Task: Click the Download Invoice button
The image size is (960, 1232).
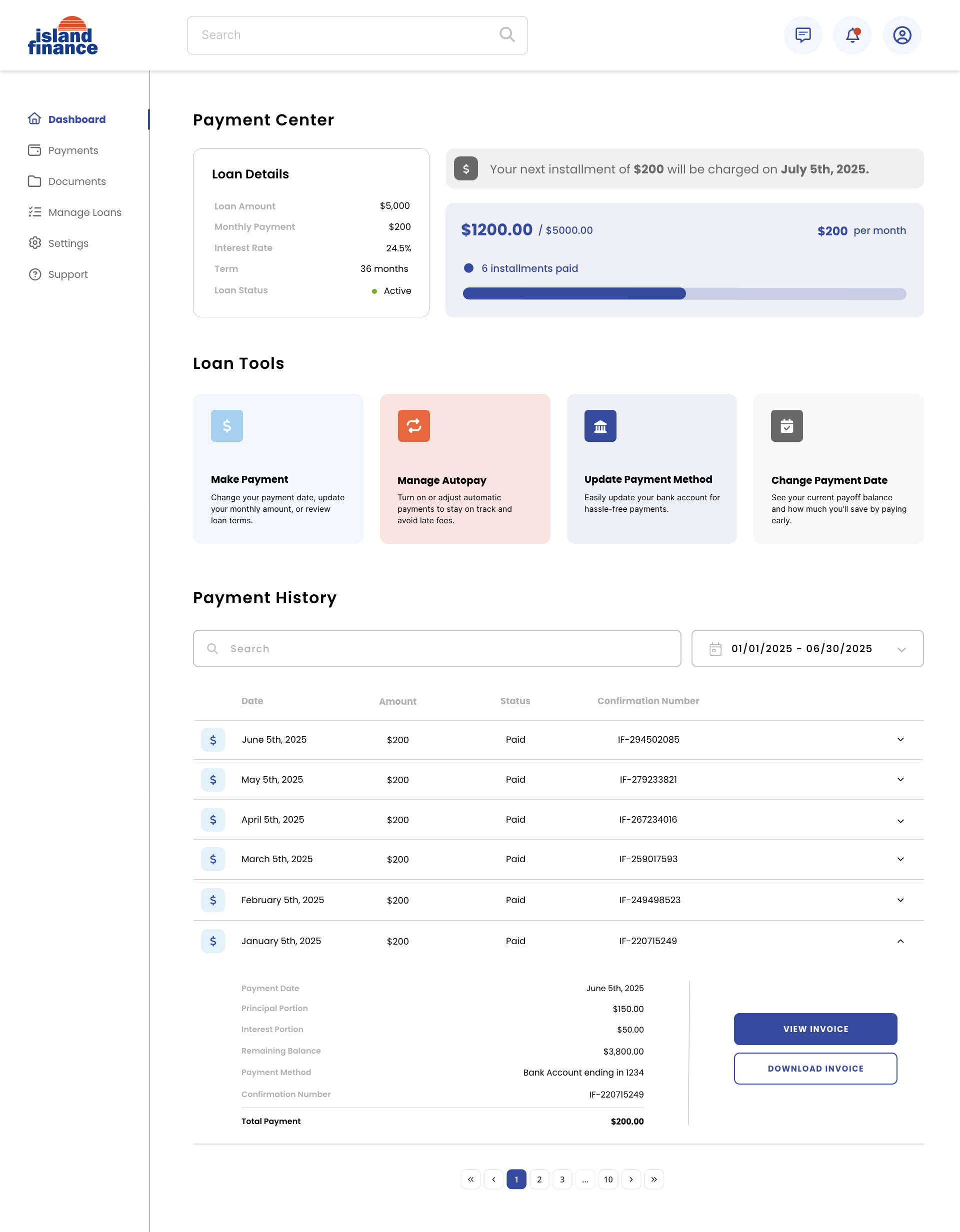Action: pos(815,1068)
